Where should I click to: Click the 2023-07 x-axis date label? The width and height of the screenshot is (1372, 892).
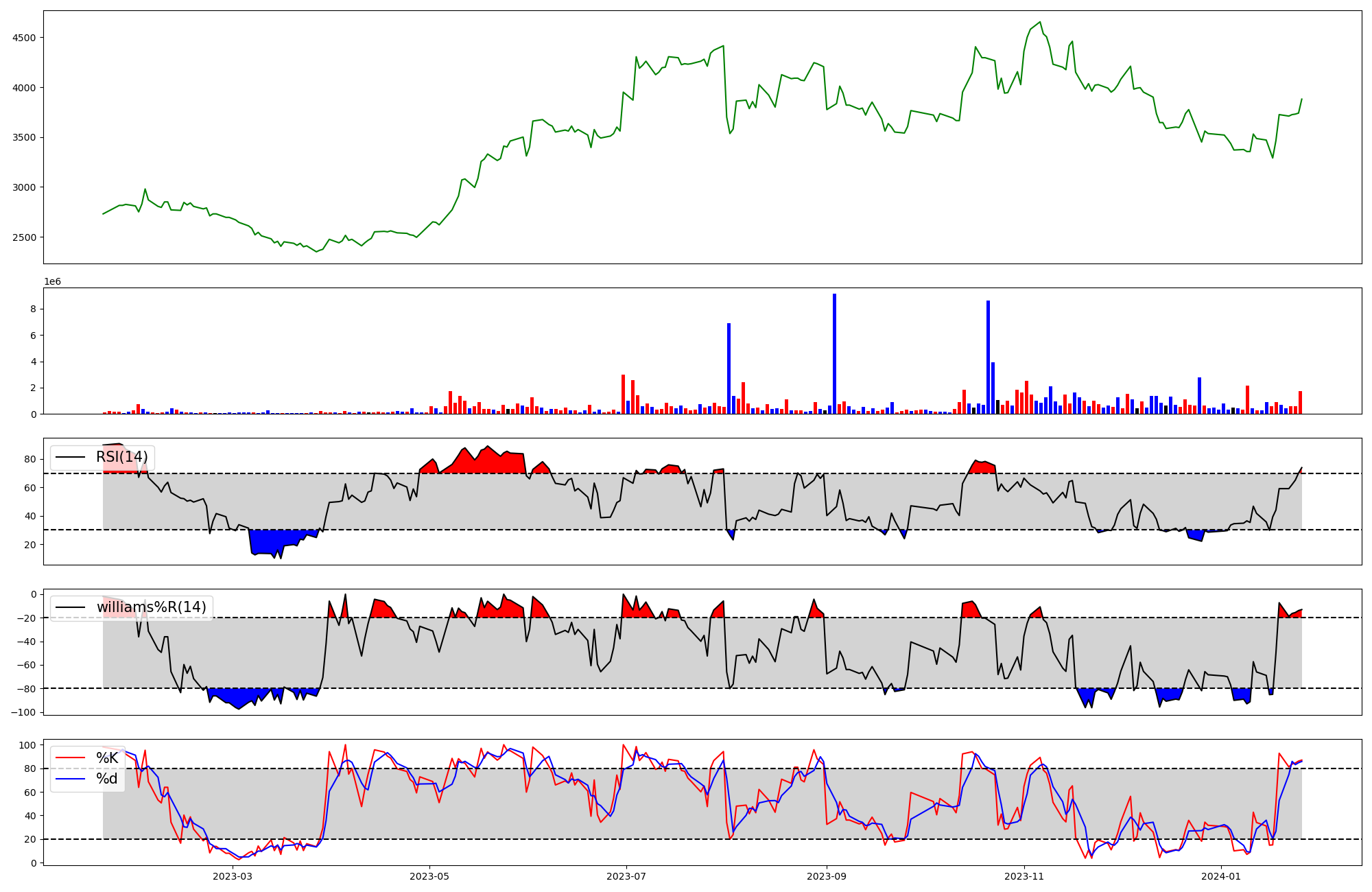[626, 876]
